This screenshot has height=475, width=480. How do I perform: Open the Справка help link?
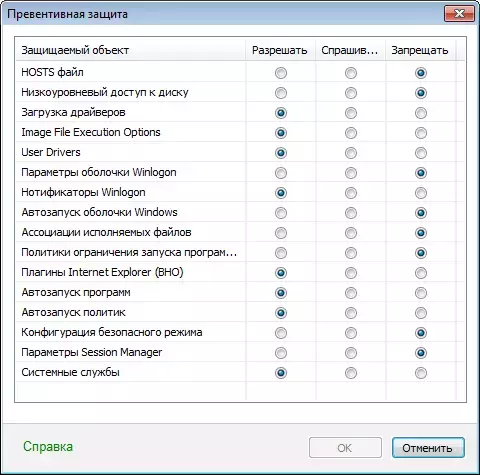tap(48, 447)
